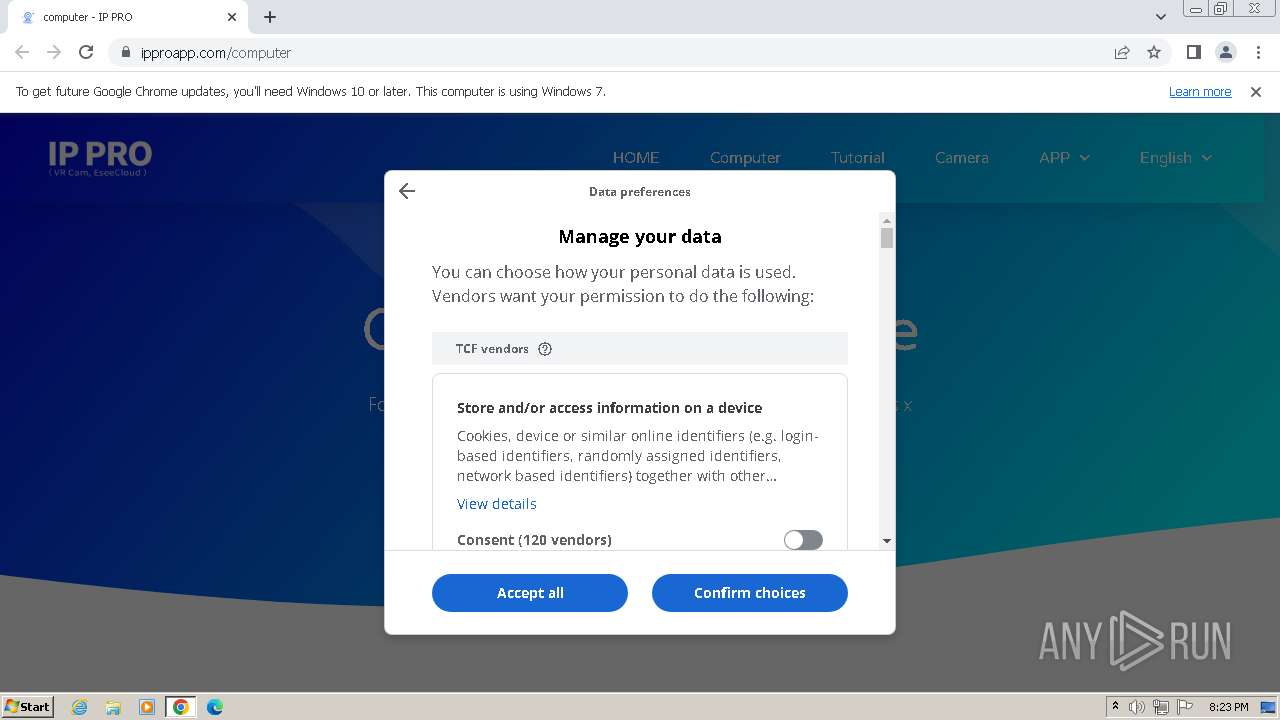Show hidden tray icons arrow

coord(1115,707)
